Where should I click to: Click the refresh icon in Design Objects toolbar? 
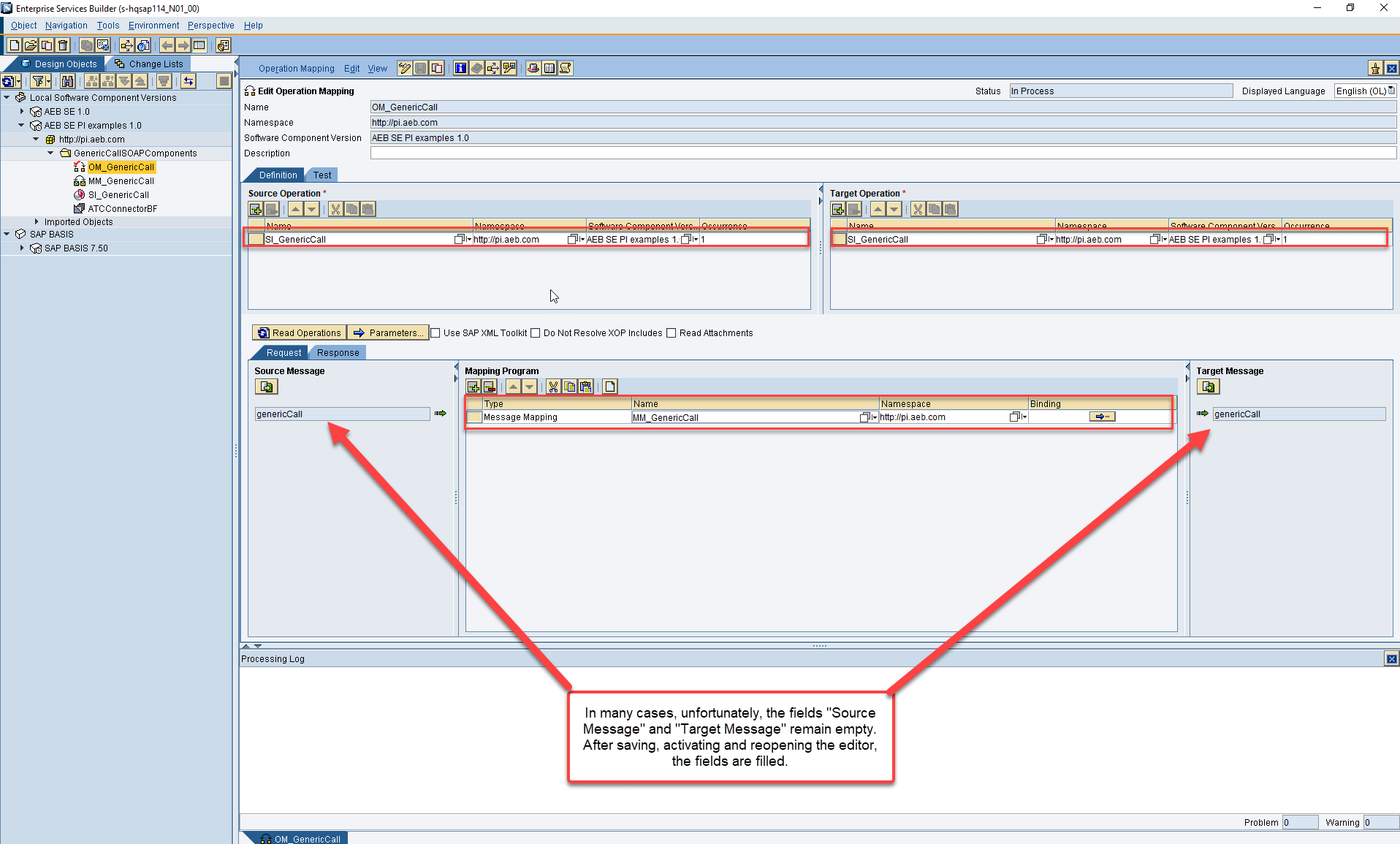[x=9, y=80]
